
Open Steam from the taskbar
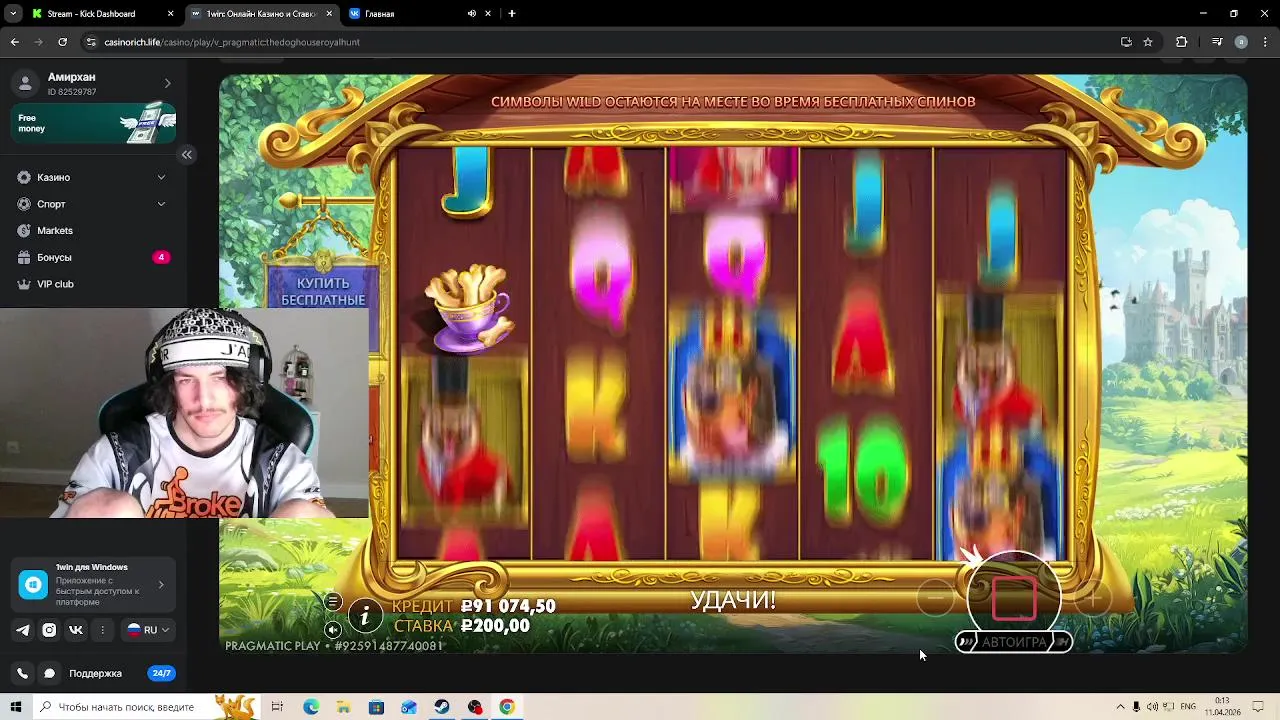click(442, 707)
